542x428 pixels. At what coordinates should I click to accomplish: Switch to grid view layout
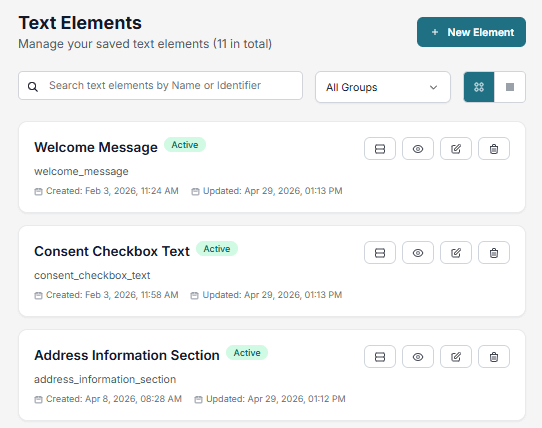tap(479, 87)
